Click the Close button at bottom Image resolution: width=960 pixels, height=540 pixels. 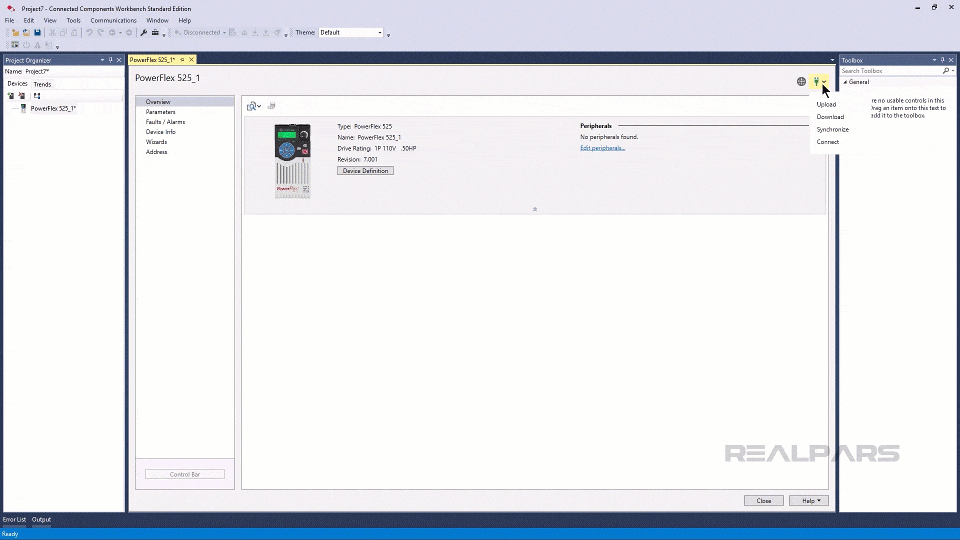[x=763, y=501]
